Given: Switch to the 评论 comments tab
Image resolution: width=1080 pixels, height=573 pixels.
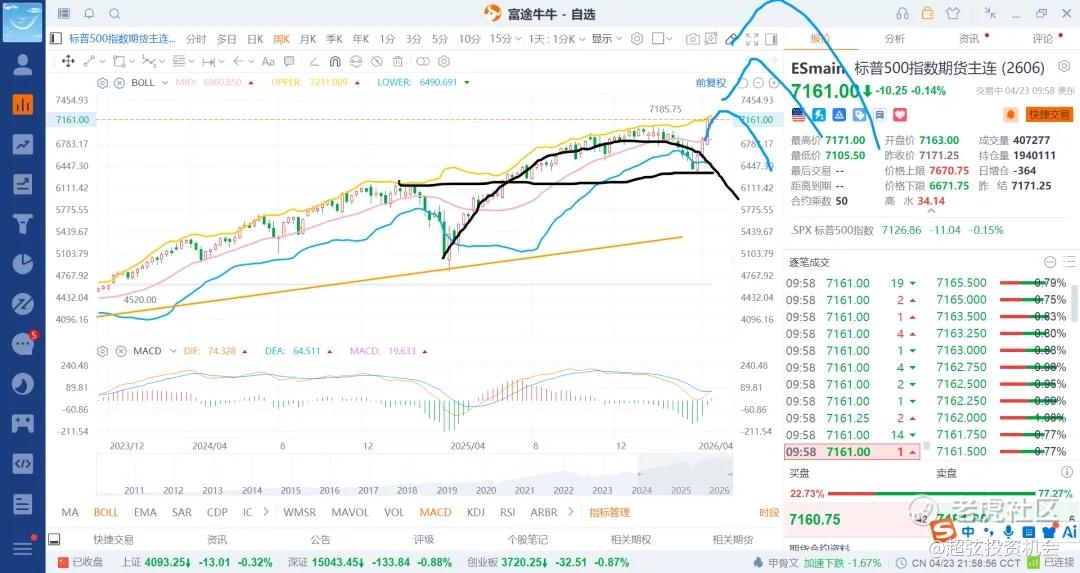Looking at the screenshot, I should 1042,39.
